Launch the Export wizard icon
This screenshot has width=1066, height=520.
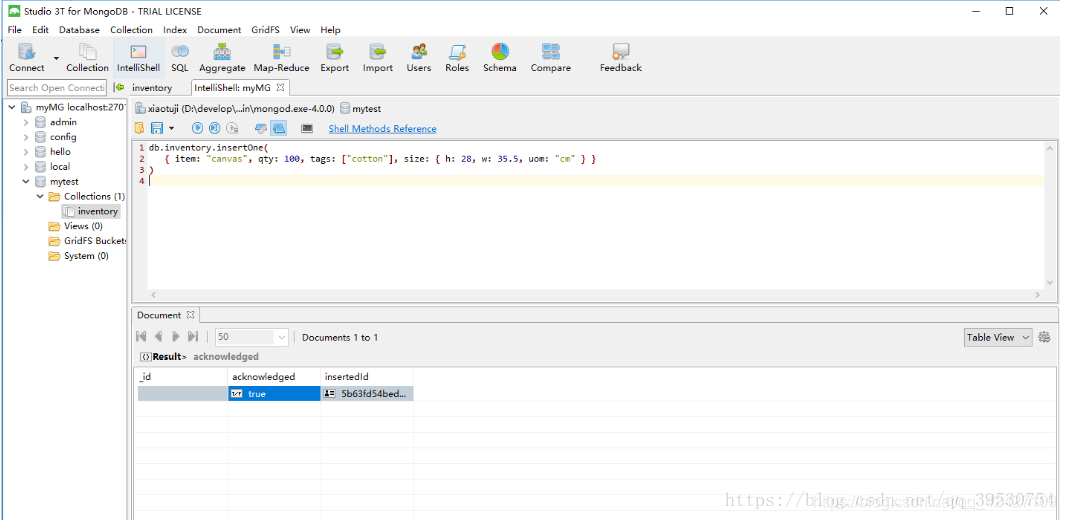pos(334,57)
